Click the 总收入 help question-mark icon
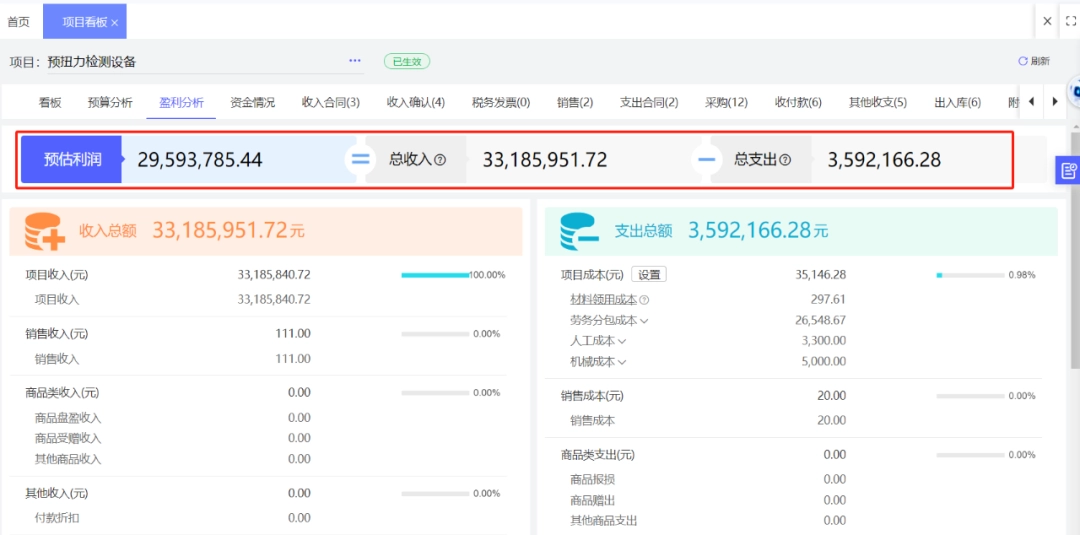This screenshot has width=1080, height=535. [440, 160]
